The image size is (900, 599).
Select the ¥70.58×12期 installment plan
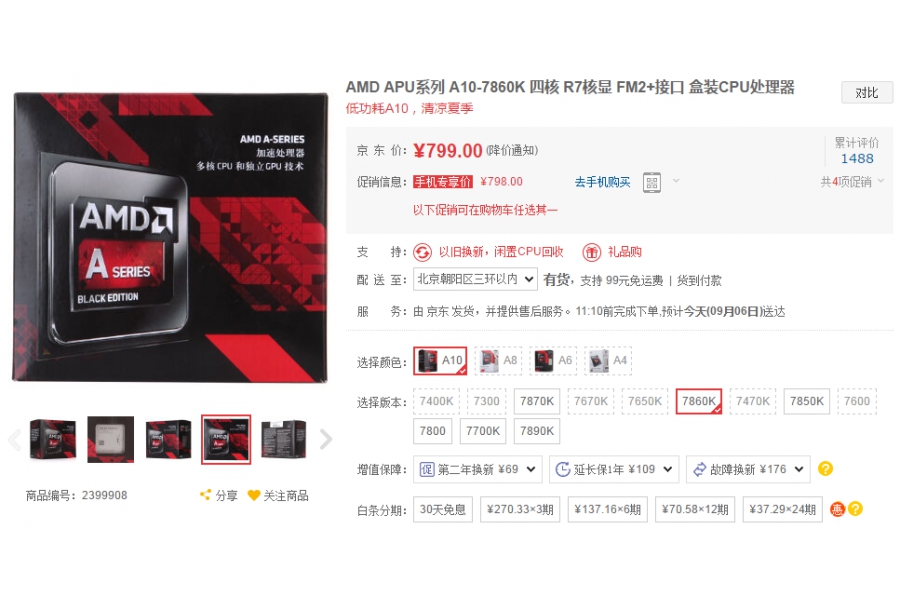point(695,509)
